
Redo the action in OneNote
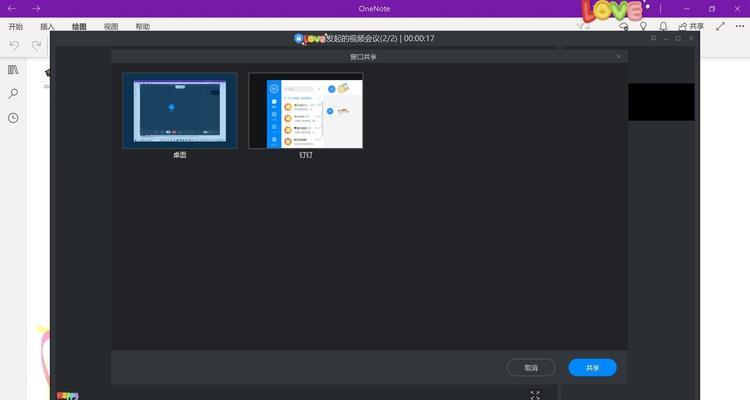(x=36, y=45)
